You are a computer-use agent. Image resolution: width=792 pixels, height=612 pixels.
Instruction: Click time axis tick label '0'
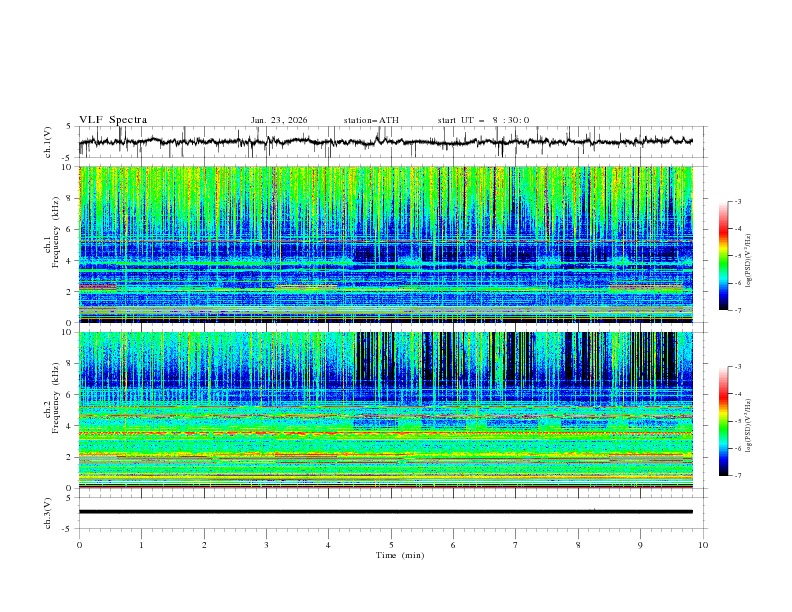pyautogui.click(x=79, y=545)
